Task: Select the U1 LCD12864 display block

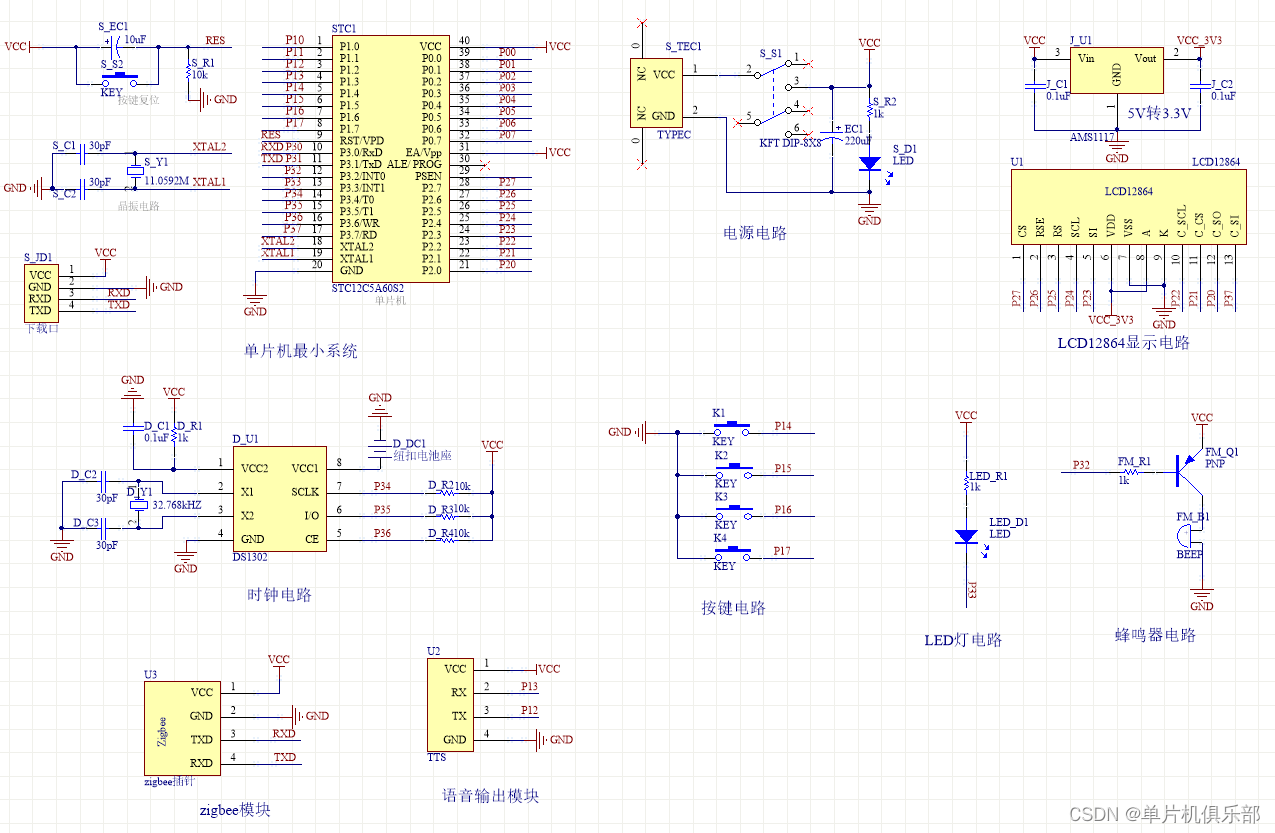Action: tap(1128, 206)
